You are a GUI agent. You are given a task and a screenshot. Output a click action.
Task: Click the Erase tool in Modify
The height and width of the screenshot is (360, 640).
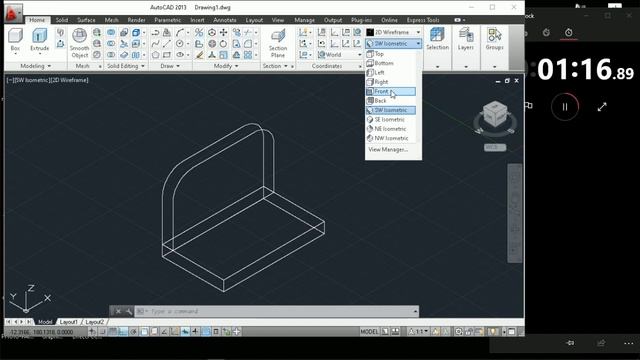199,55
